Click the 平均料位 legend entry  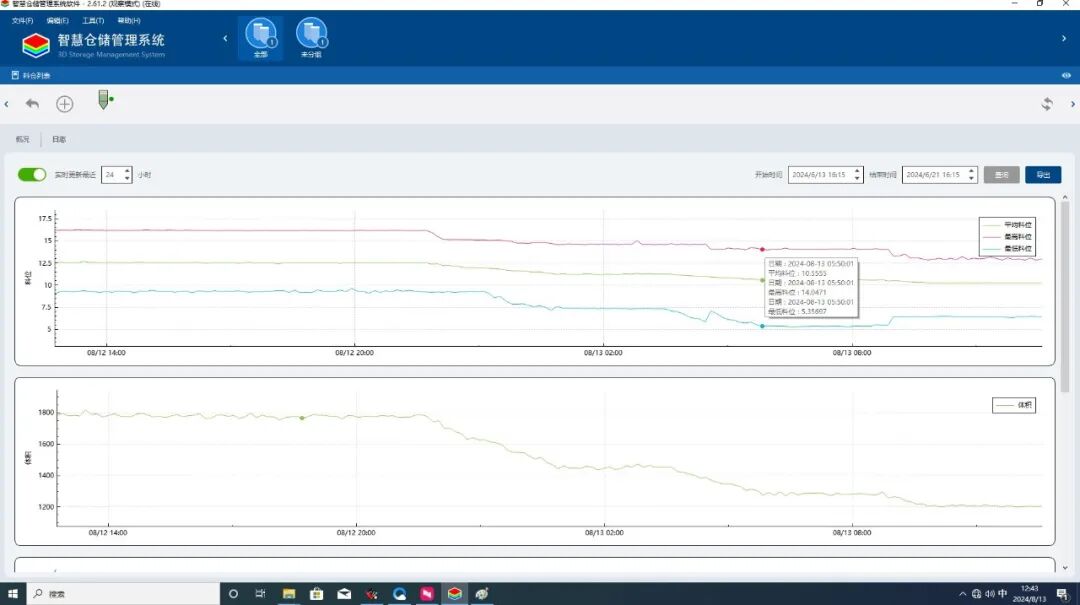[1008, 225]
